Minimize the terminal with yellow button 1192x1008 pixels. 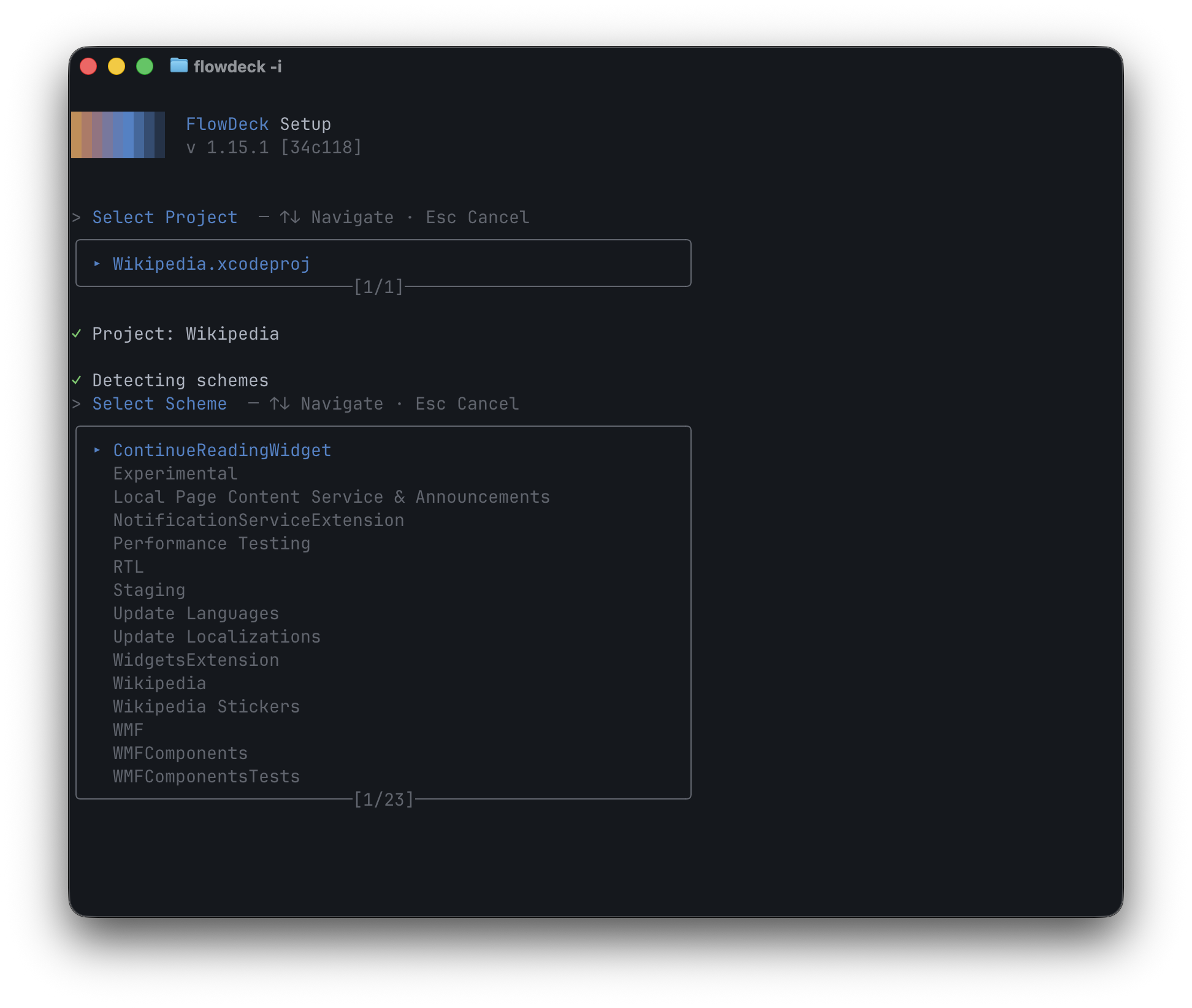pos(117,66)
